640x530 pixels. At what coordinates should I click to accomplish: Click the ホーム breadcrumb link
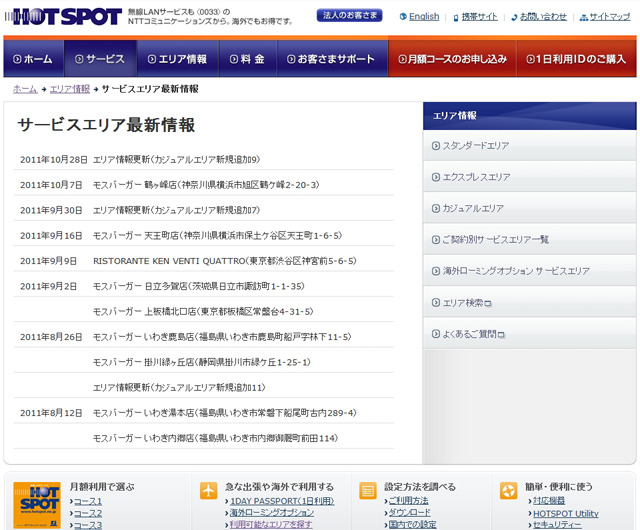coord(25,89)
